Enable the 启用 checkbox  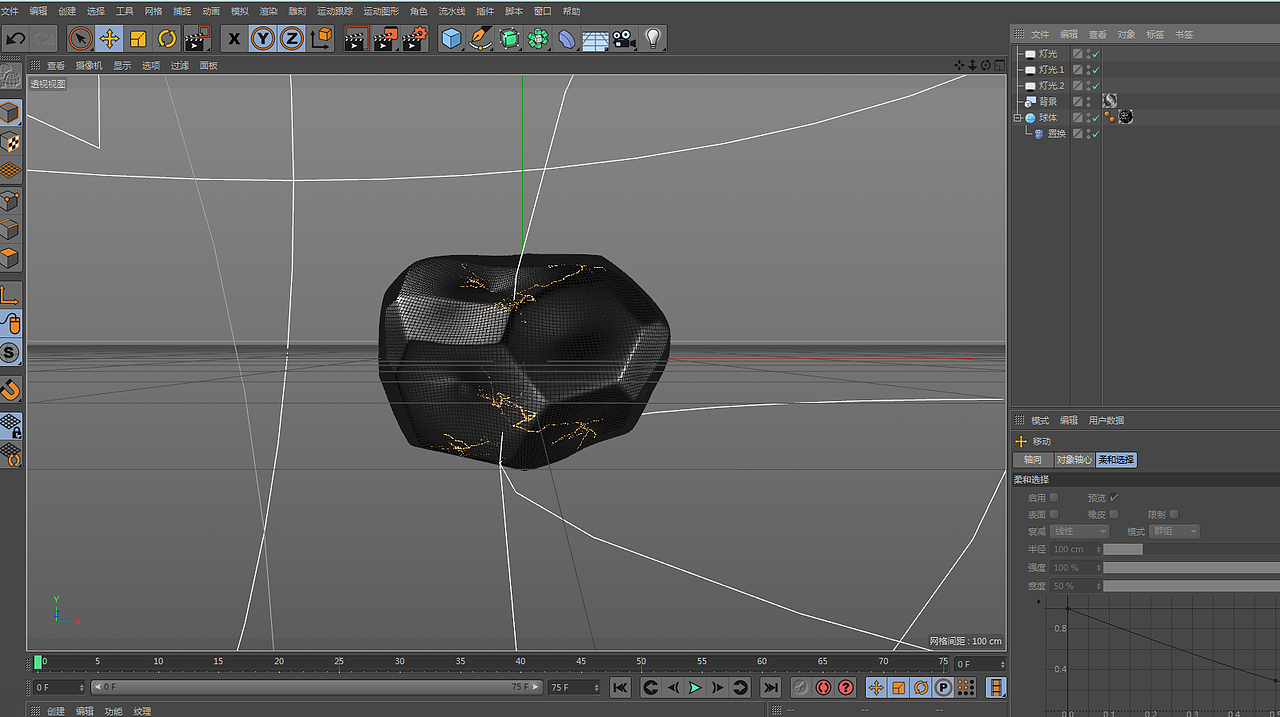1054,498
